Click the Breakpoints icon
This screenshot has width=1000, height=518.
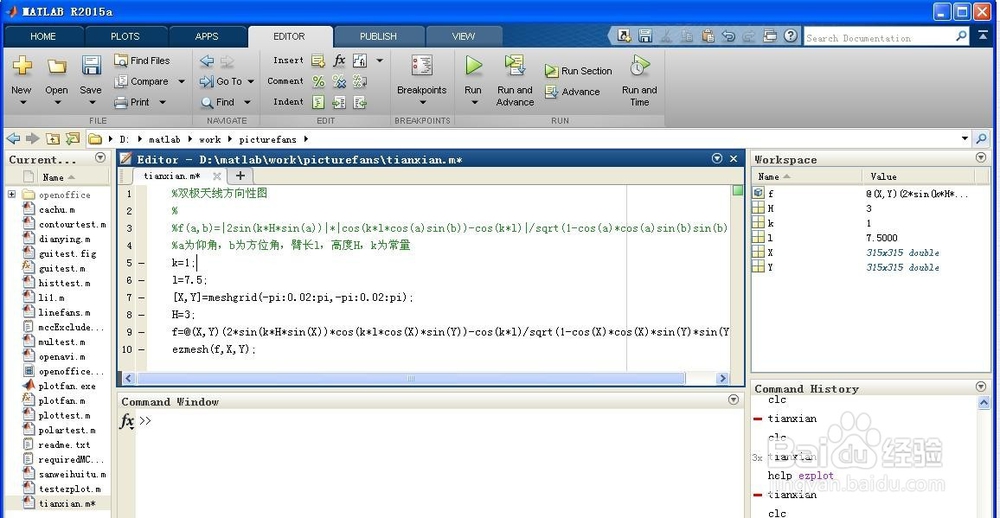422,66
